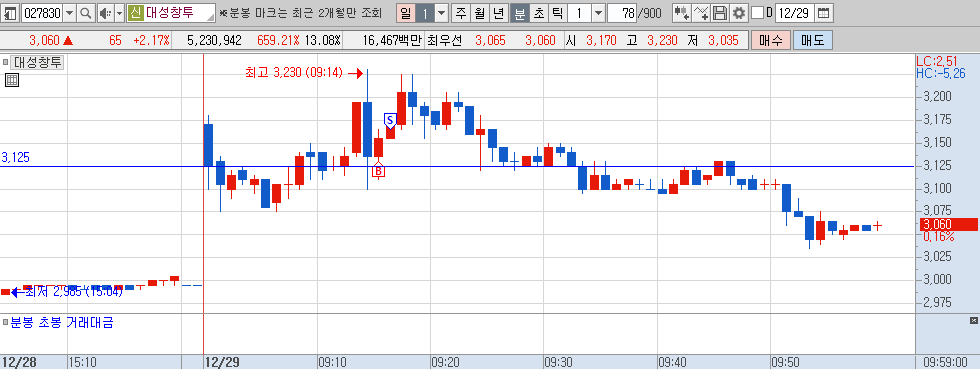
Task: Click the magnifier stock search icon
Action: pyautogui.click(x=86, y=13)
